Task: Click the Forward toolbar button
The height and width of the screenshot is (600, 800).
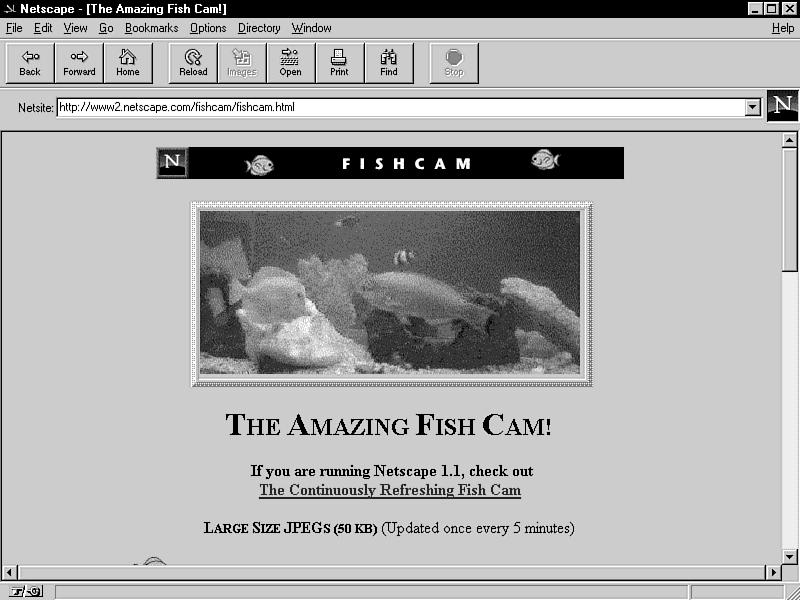Action: 79,63
